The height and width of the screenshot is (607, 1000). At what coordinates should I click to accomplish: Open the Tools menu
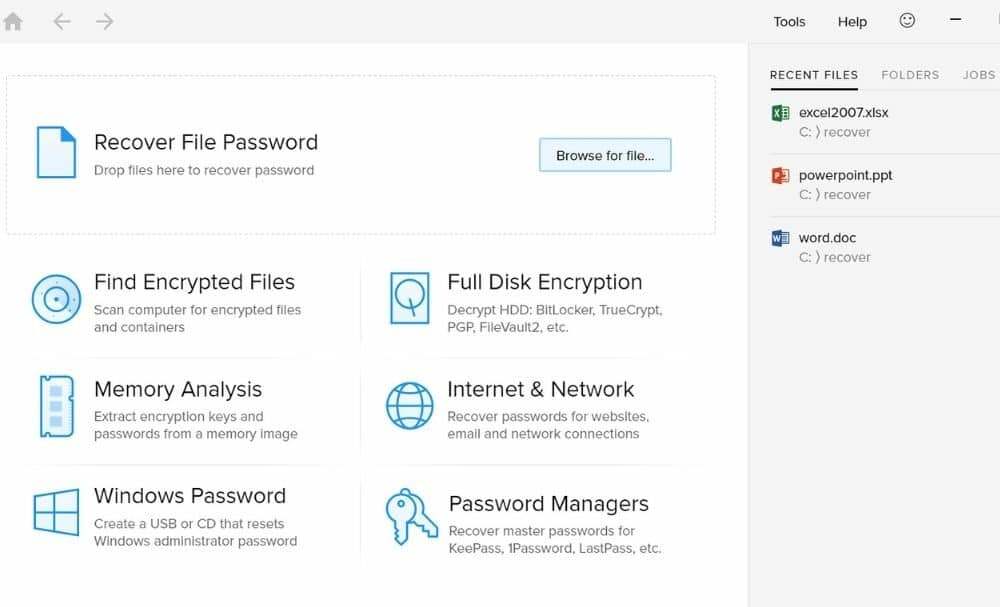[x=789, y=22]
